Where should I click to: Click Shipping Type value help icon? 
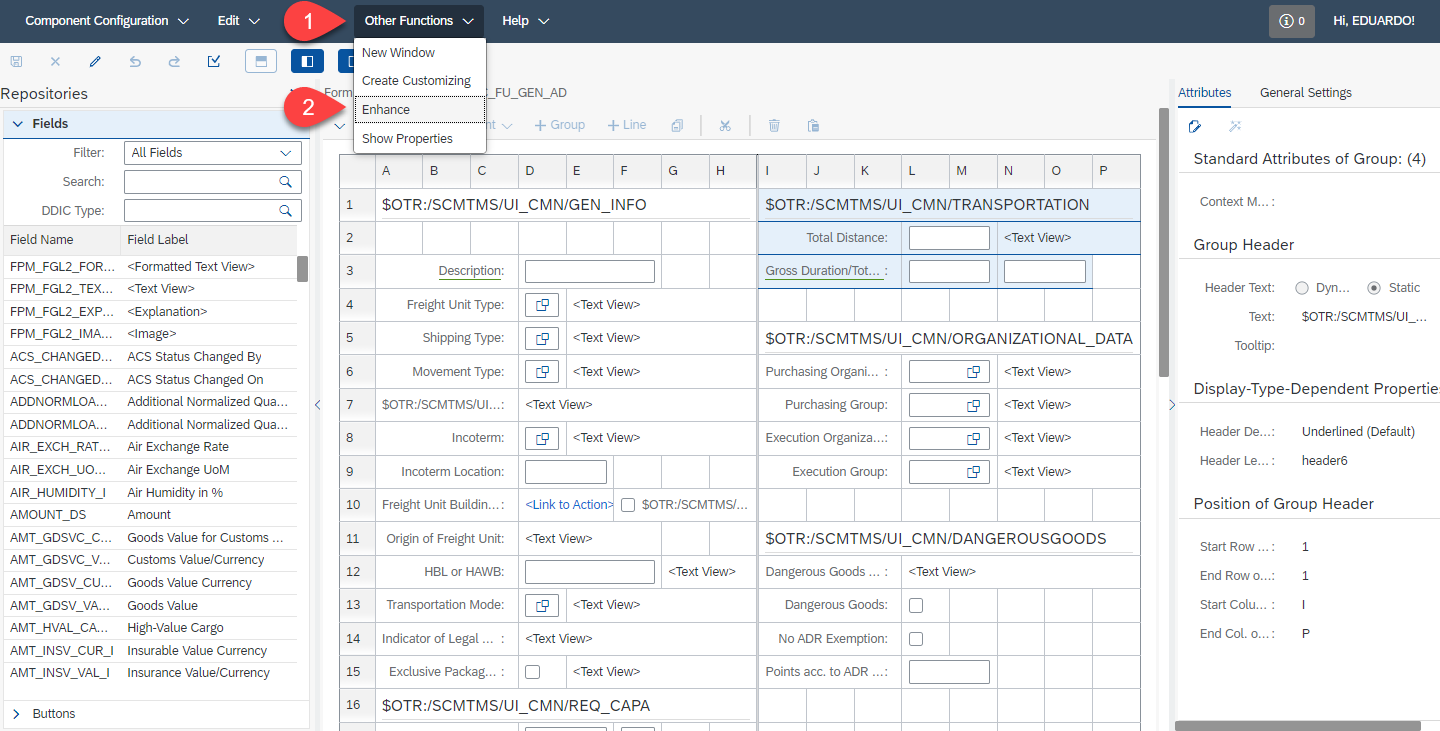[542, 338]
